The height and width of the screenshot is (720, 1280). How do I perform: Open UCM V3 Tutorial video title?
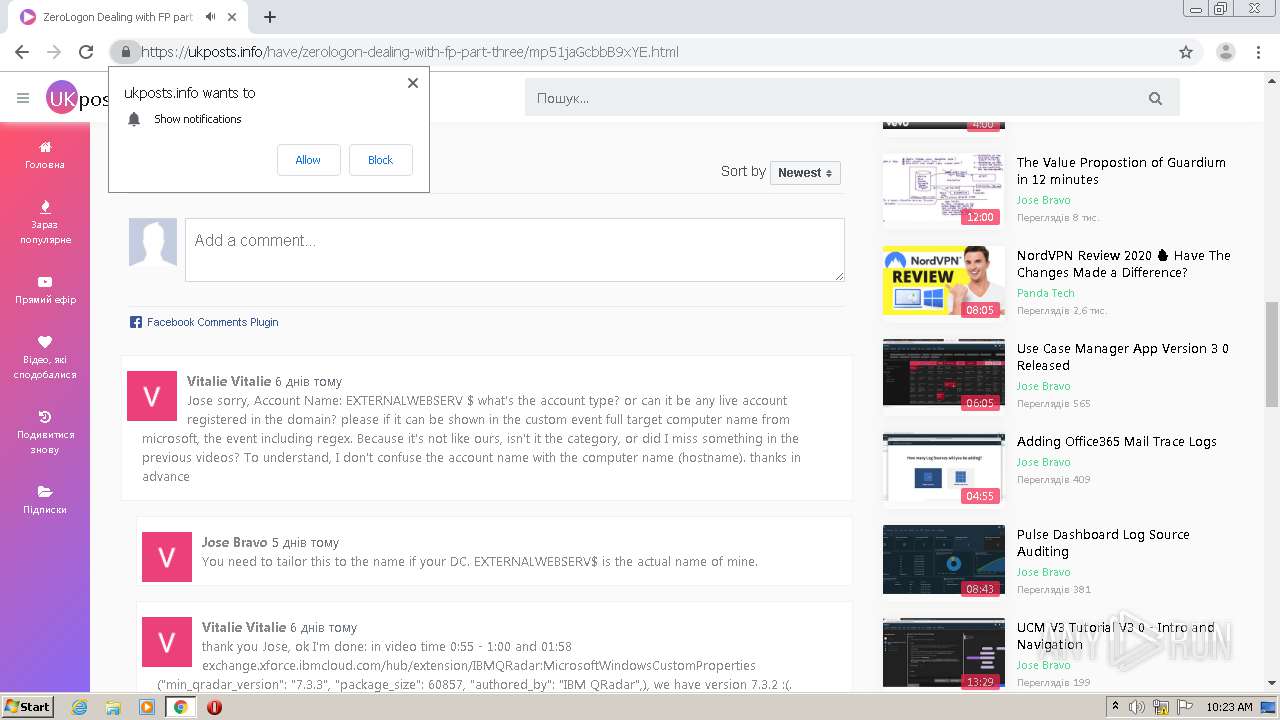(x=1116, y=636)
